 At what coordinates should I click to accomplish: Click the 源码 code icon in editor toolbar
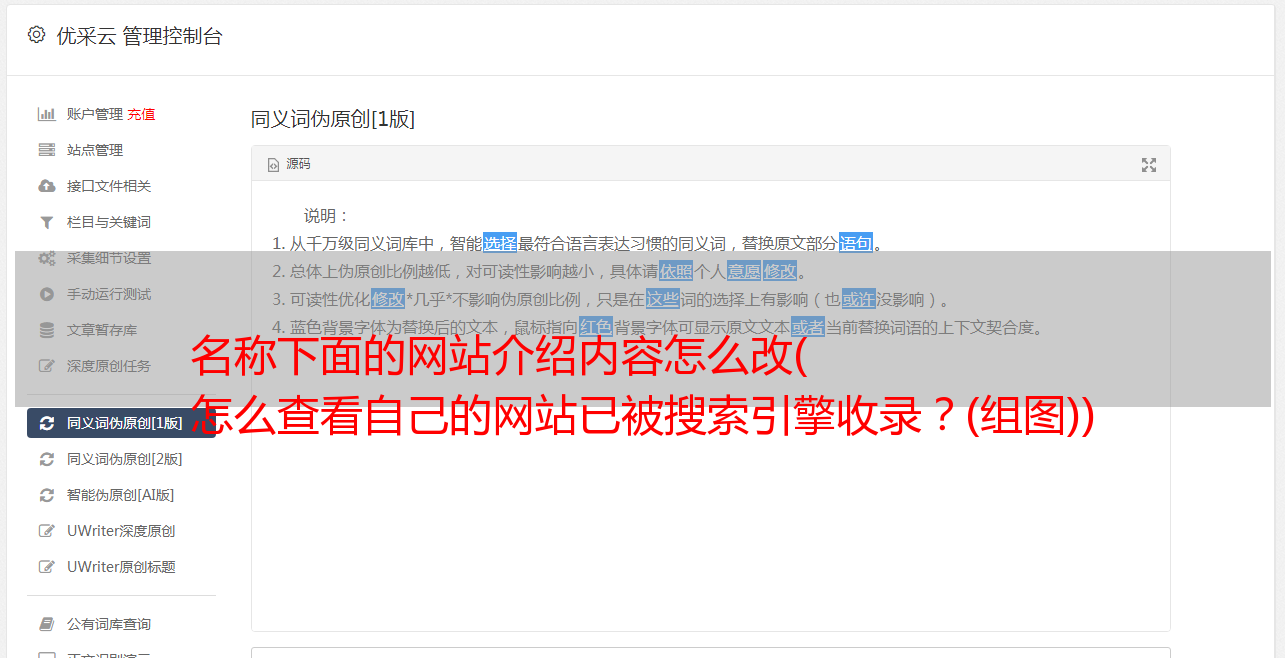273,164
